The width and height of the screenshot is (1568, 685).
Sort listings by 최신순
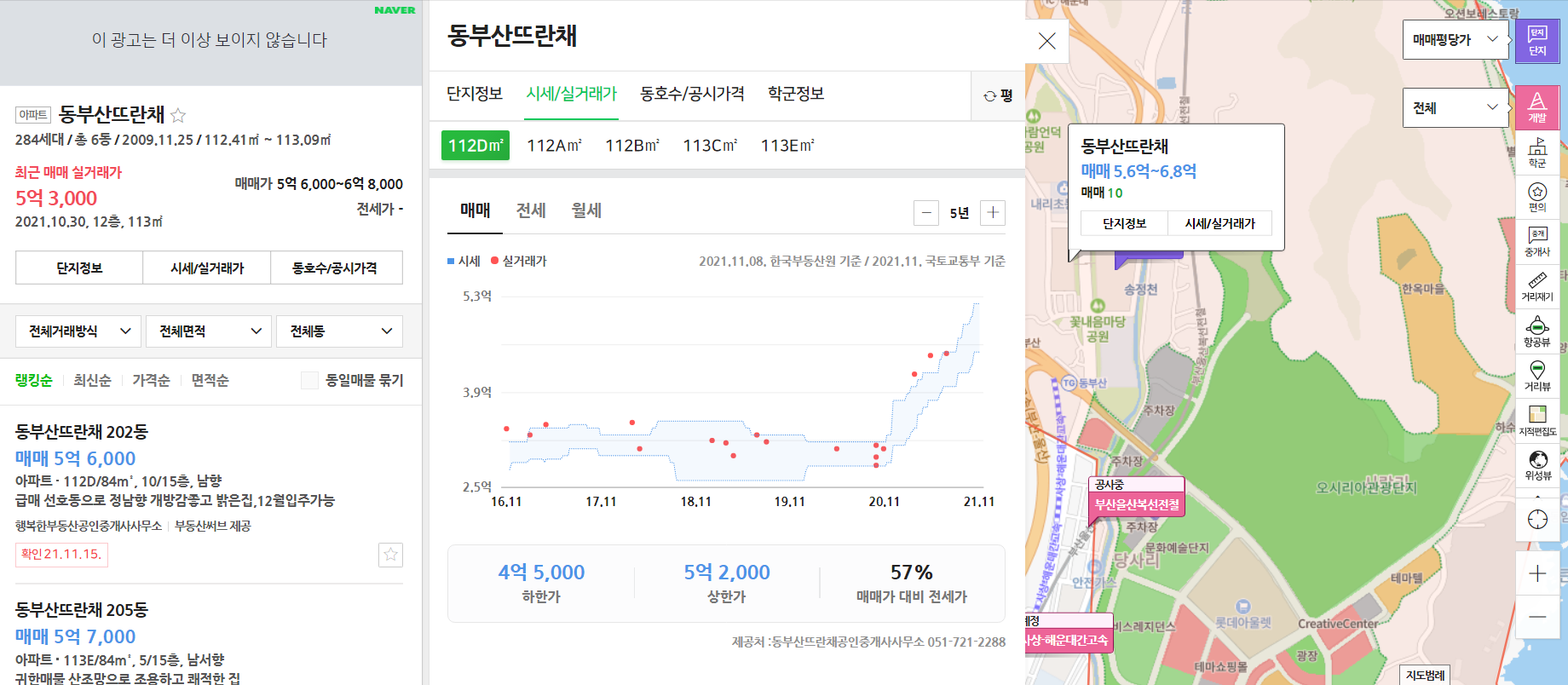click(x=92, y=381)
